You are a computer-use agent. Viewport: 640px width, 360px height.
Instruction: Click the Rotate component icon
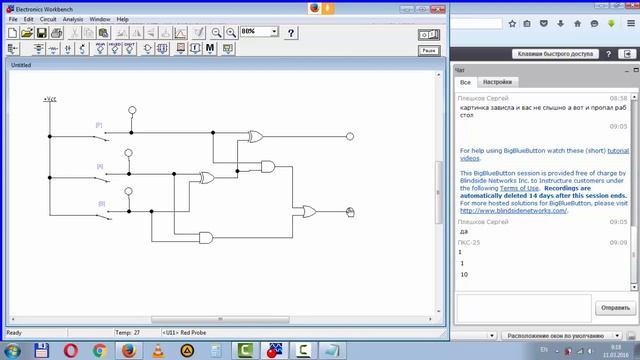click(x=121, y=33)
